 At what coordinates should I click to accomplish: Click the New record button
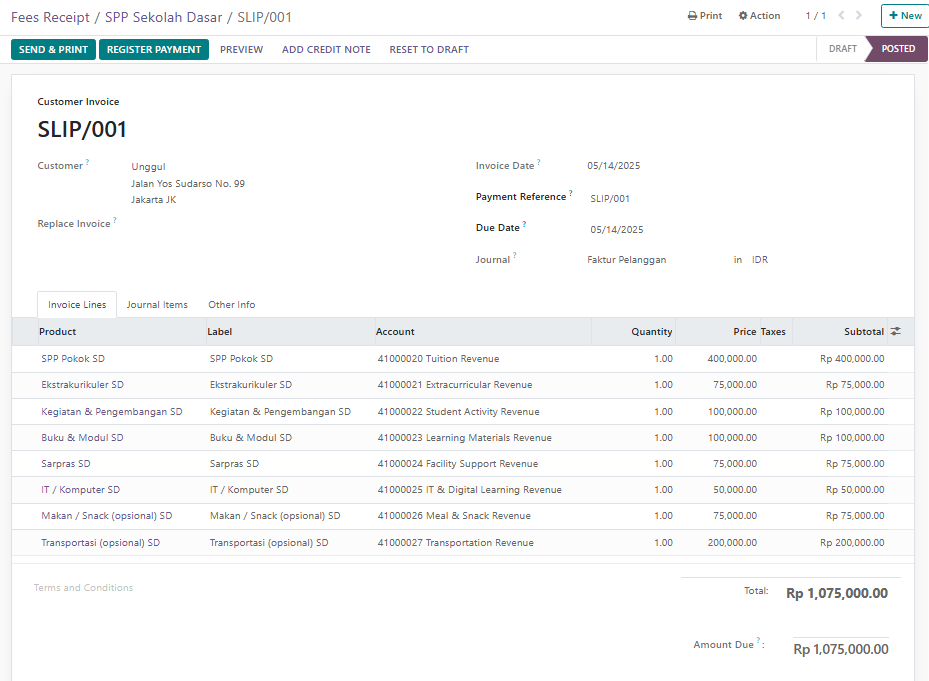904,16
